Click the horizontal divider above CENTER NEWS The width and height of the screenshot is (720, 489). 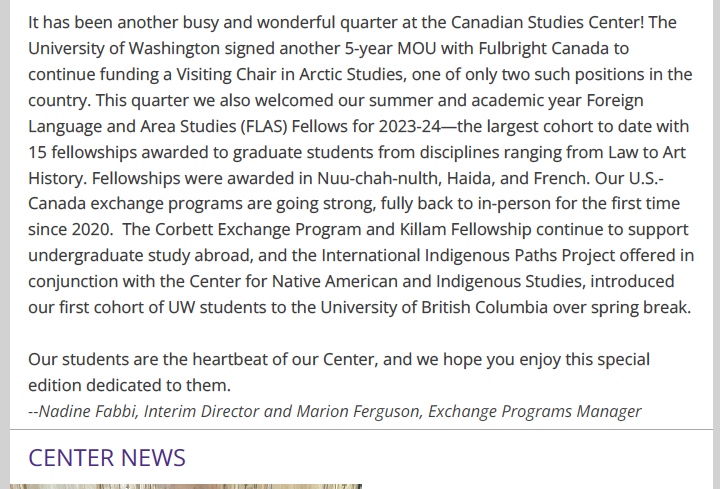(361, 430)
